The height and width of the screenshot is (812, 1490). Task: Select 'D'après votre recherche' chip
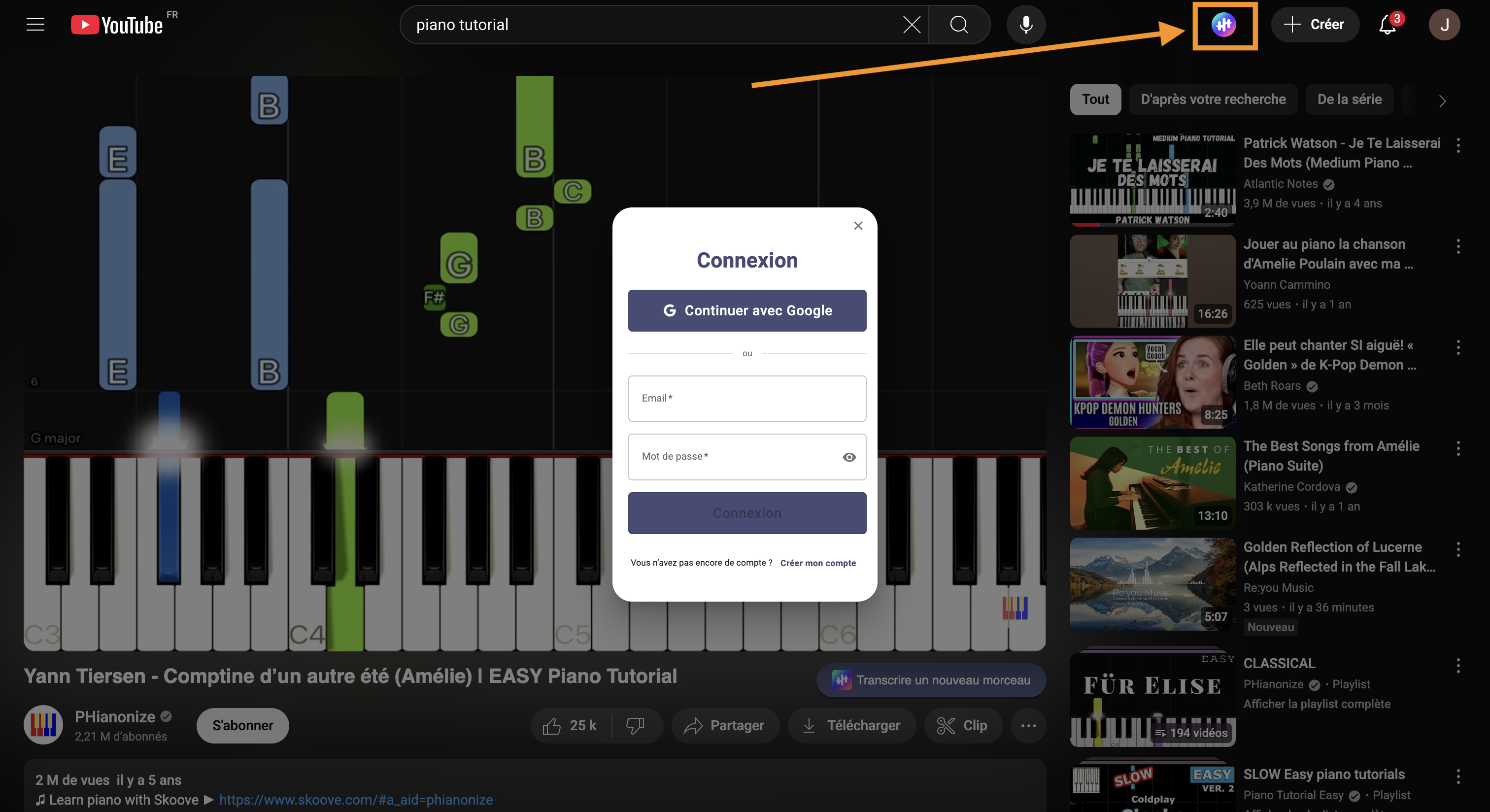tap(1213, 100)
